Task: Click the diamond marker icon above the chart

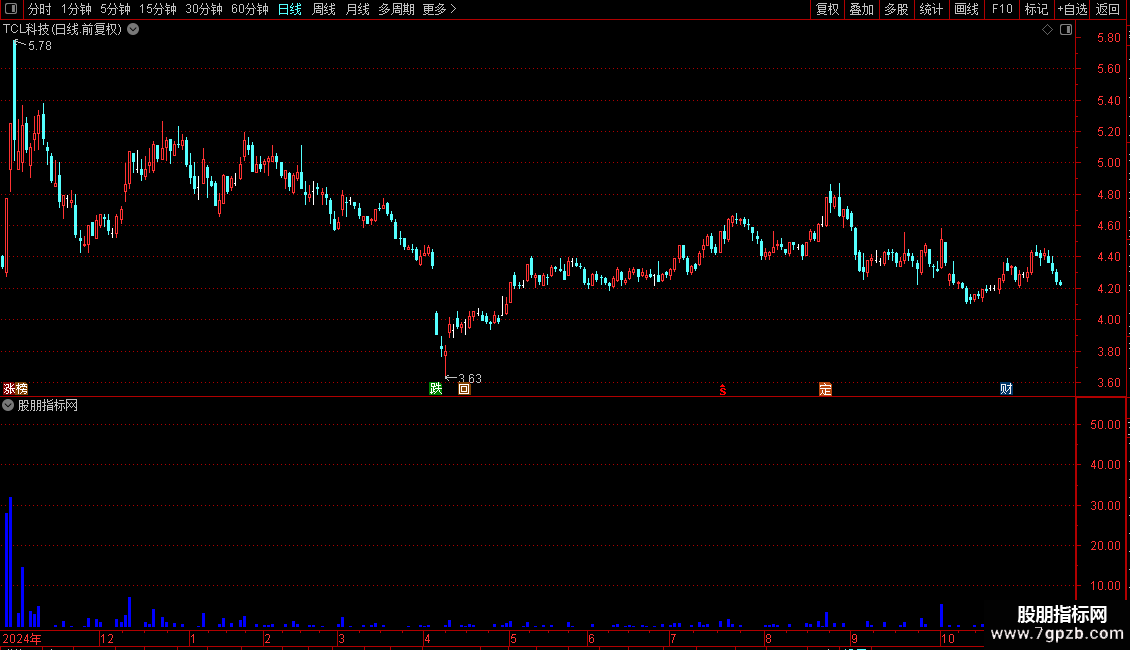Action: (x=1048, y=30)
